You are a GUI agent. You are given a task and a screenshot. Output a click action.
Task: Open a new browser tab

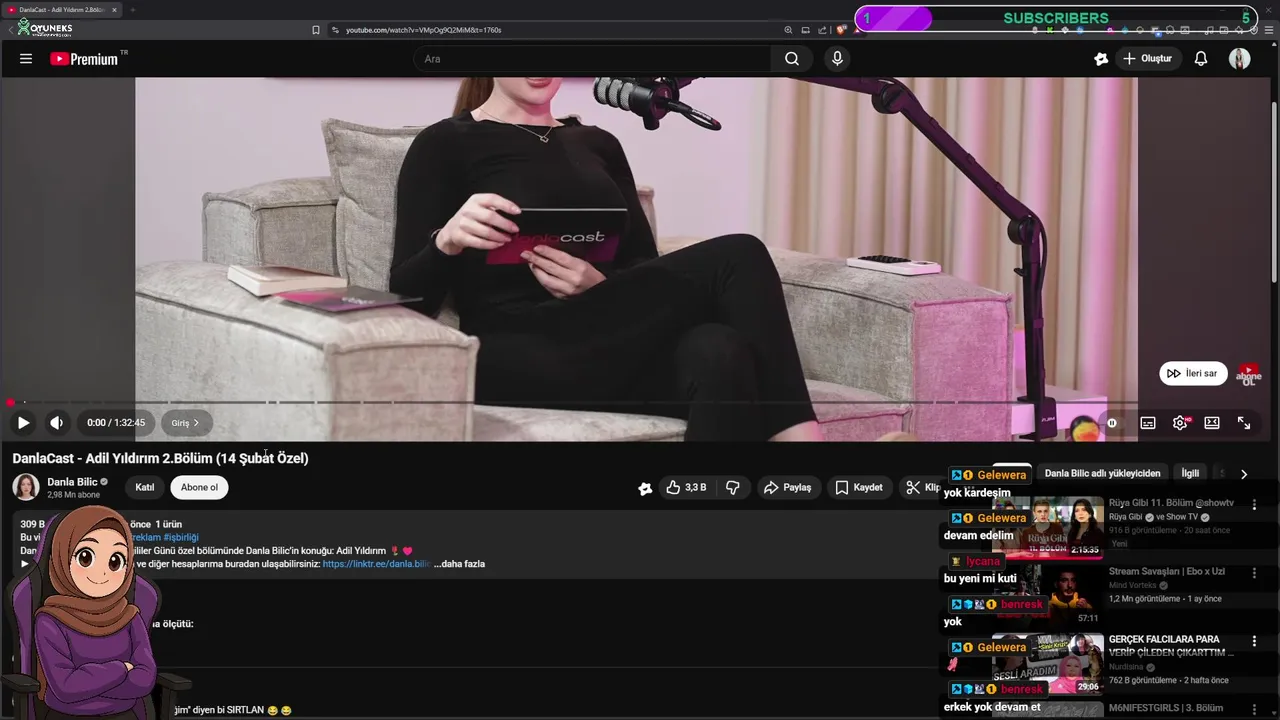click(x=132, y=10)
